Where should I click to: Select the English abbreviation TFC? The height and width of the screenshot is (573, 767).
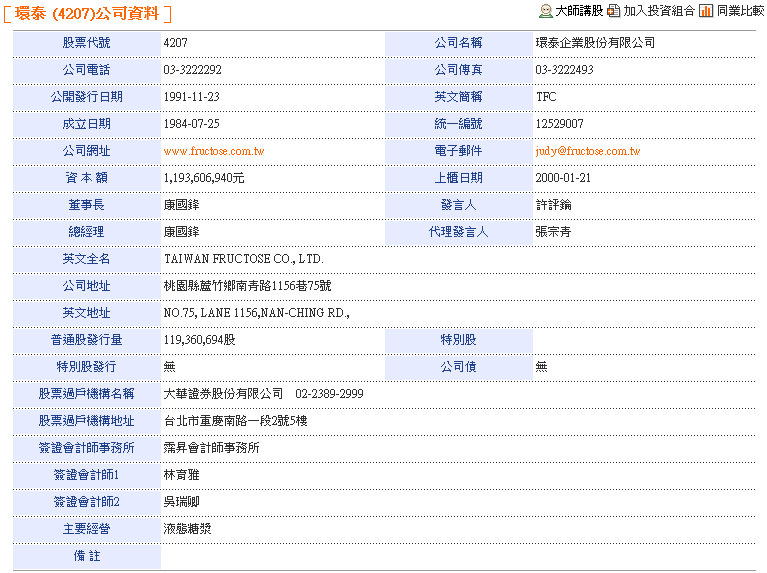coord(546,97)
